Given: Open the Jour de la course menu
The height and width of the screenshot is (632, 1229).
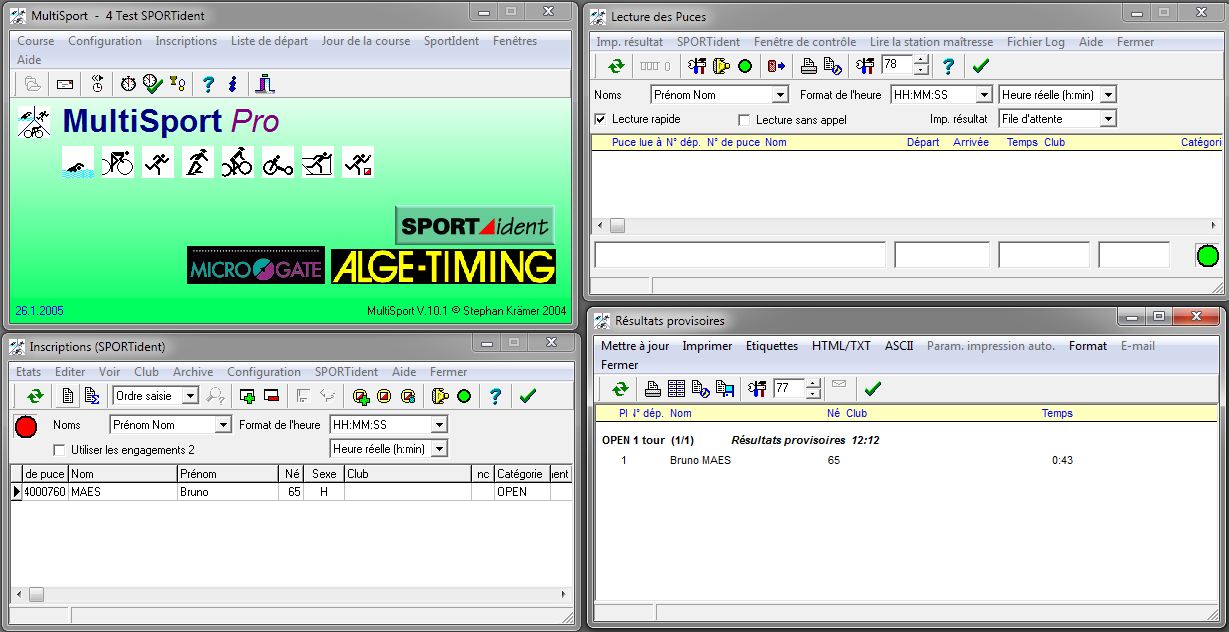Looking at the screenshot, I should point(365,41).
